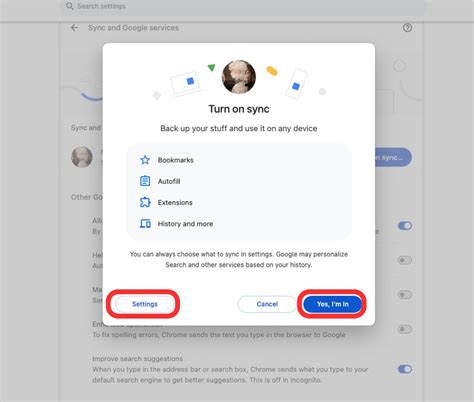Select the Bookmarks row label
474x402 pixels.
click(x=176, y=160)
